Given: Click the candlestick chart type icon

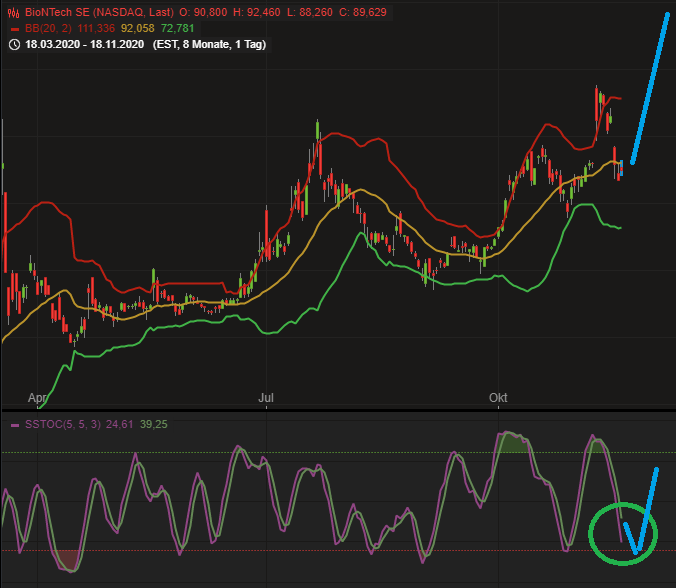Looking at the screenshot, I should pos(14,13).
